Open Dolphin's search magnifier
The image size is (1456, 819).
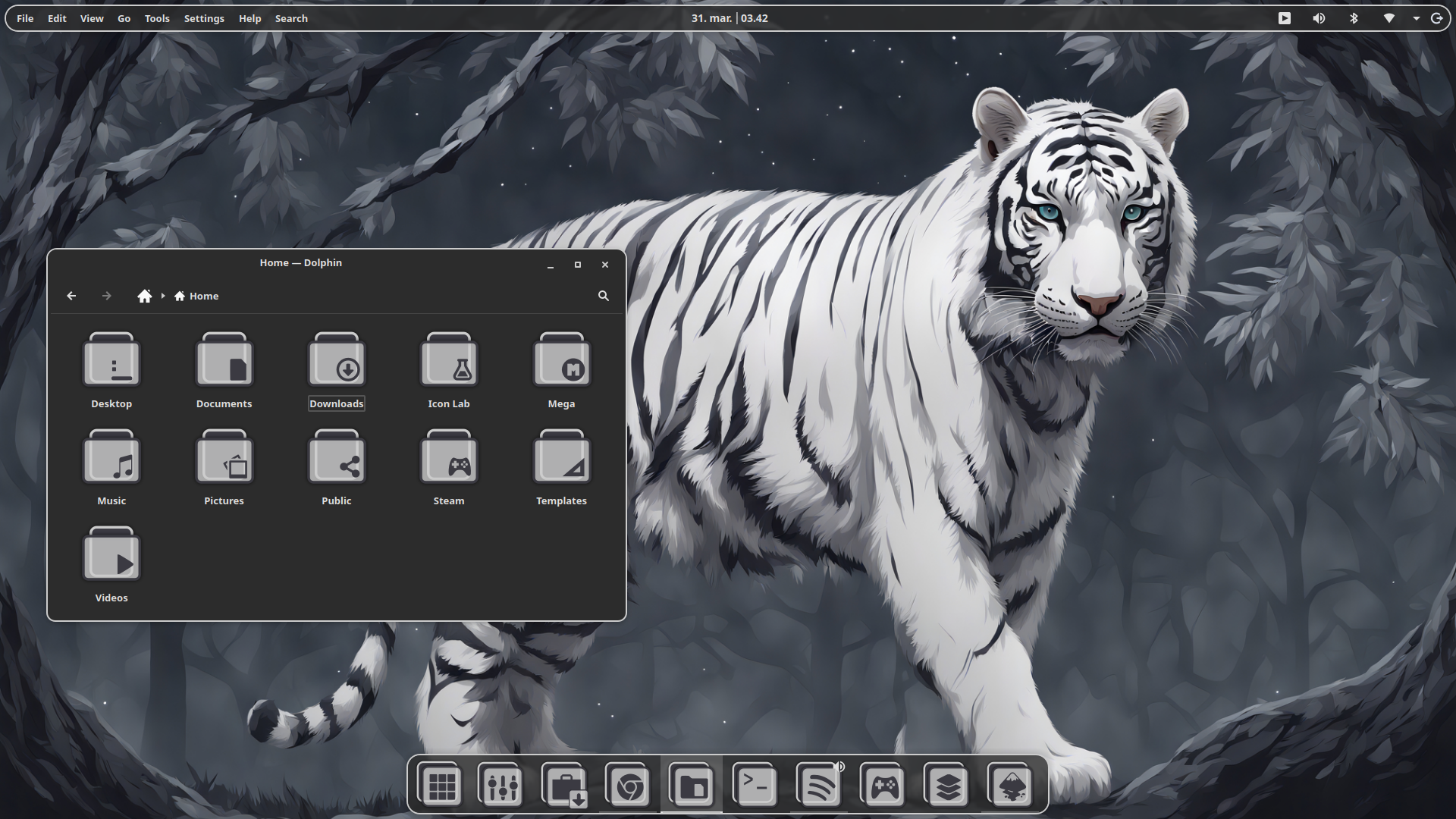pos(604,296)
